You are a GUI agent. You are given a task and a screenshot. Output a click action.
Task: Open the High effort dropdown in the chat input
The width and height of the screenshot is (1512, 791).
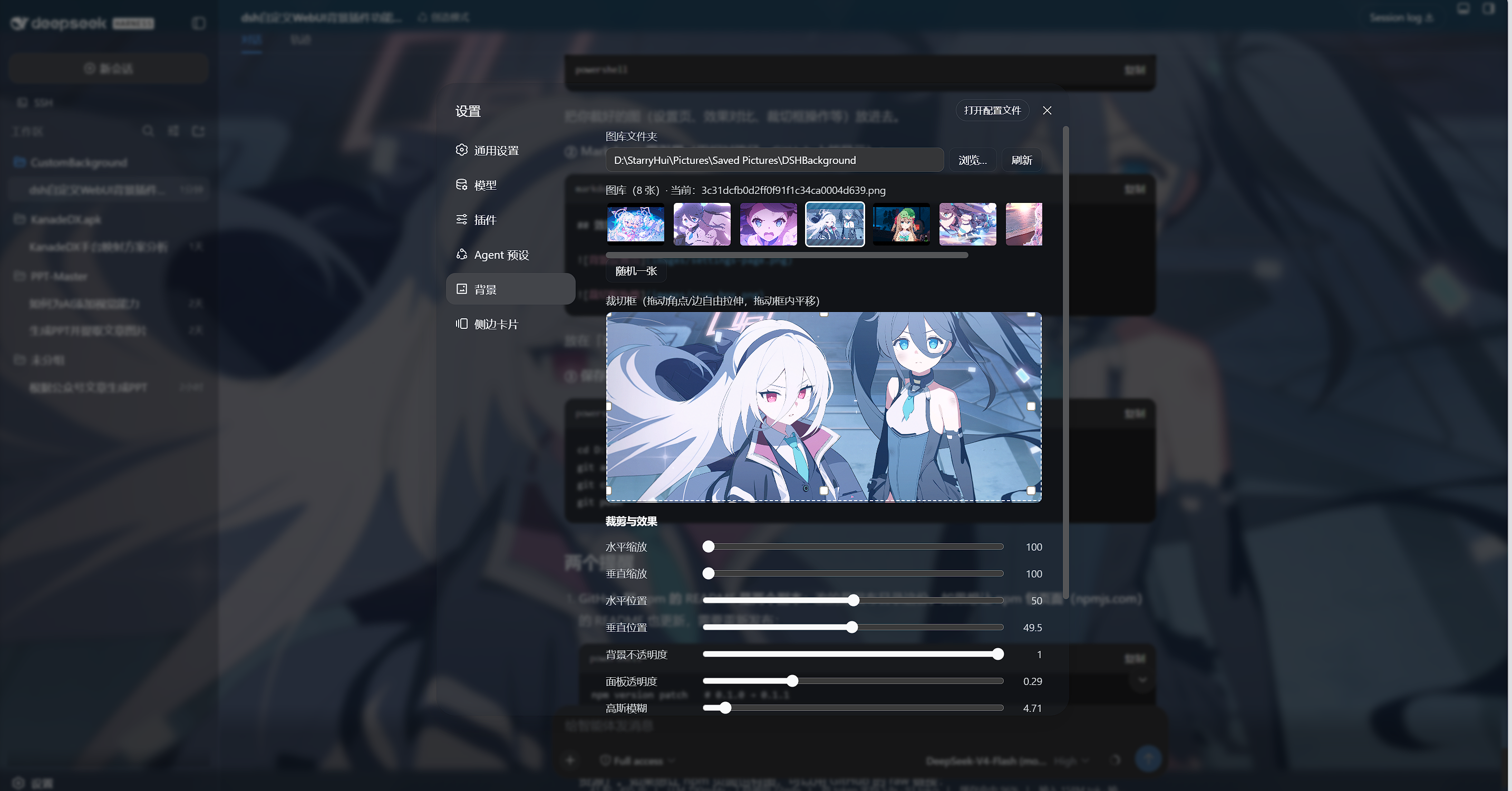coord(1071,761)
